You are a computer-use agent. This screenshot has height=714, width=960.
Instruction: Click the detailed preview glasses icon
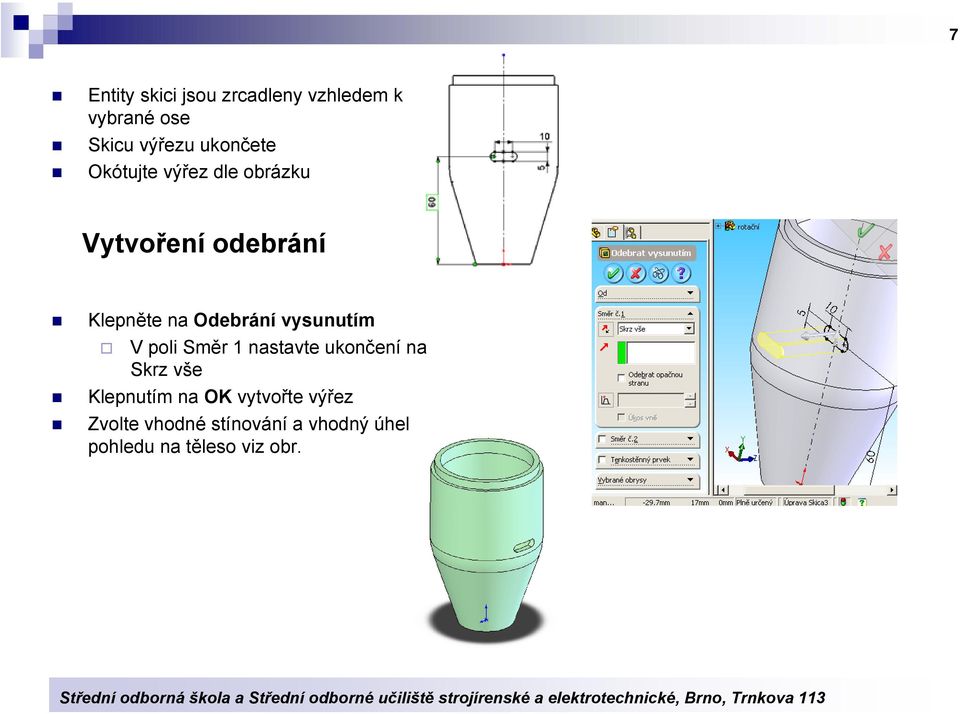click(x=659, y=273)
